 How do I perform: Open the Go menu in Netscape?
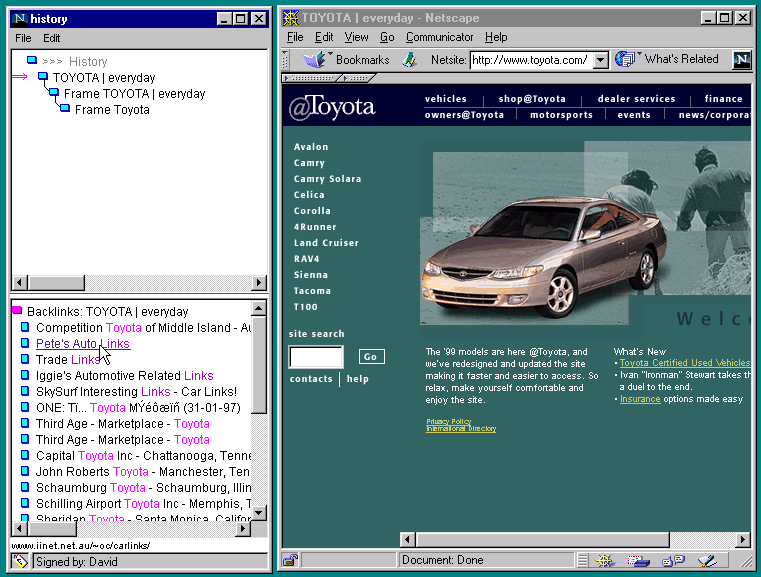(387, 37)
